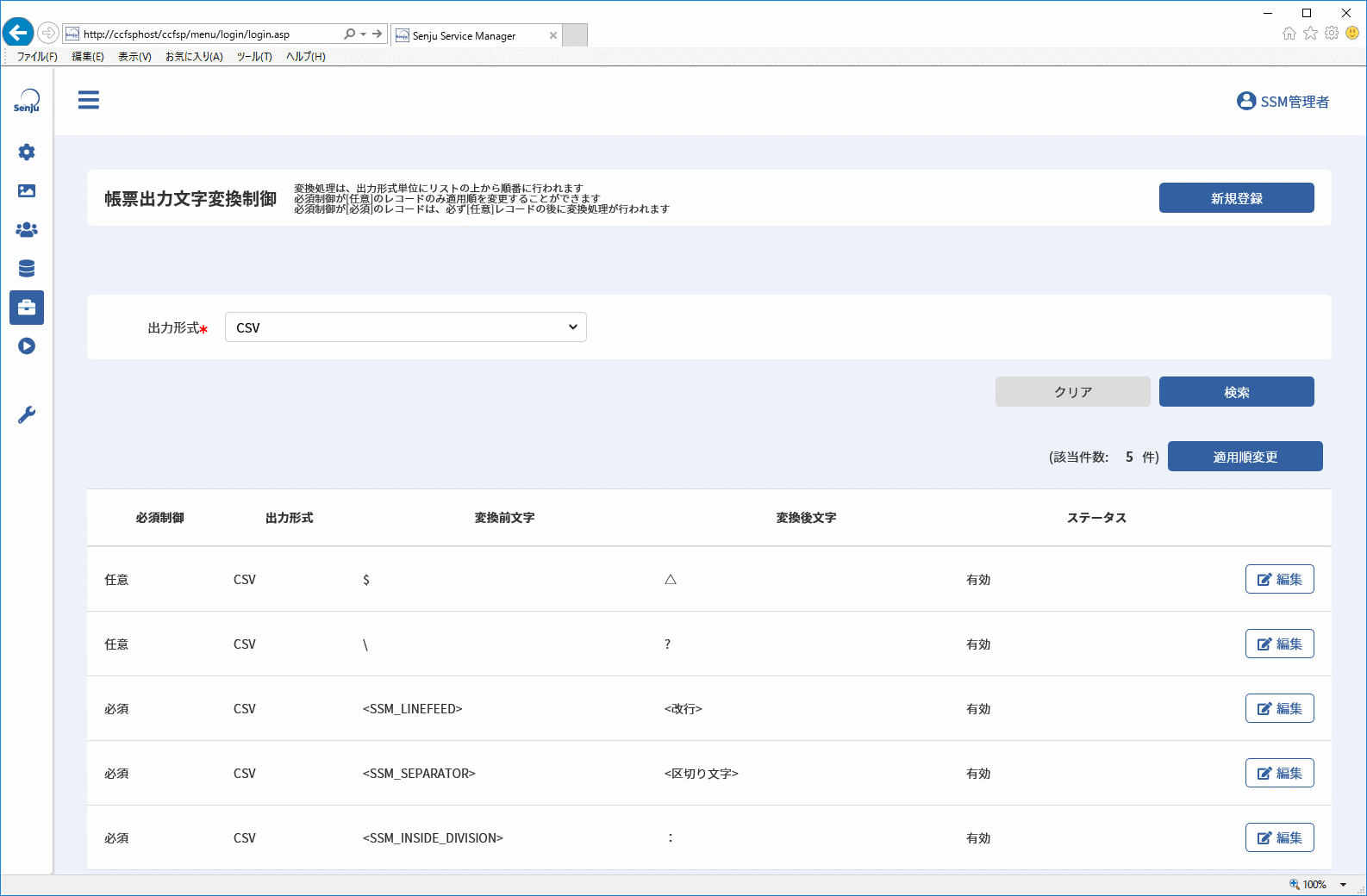
Task: Click the browser favorites star icon
Action: coord(1311,34)
